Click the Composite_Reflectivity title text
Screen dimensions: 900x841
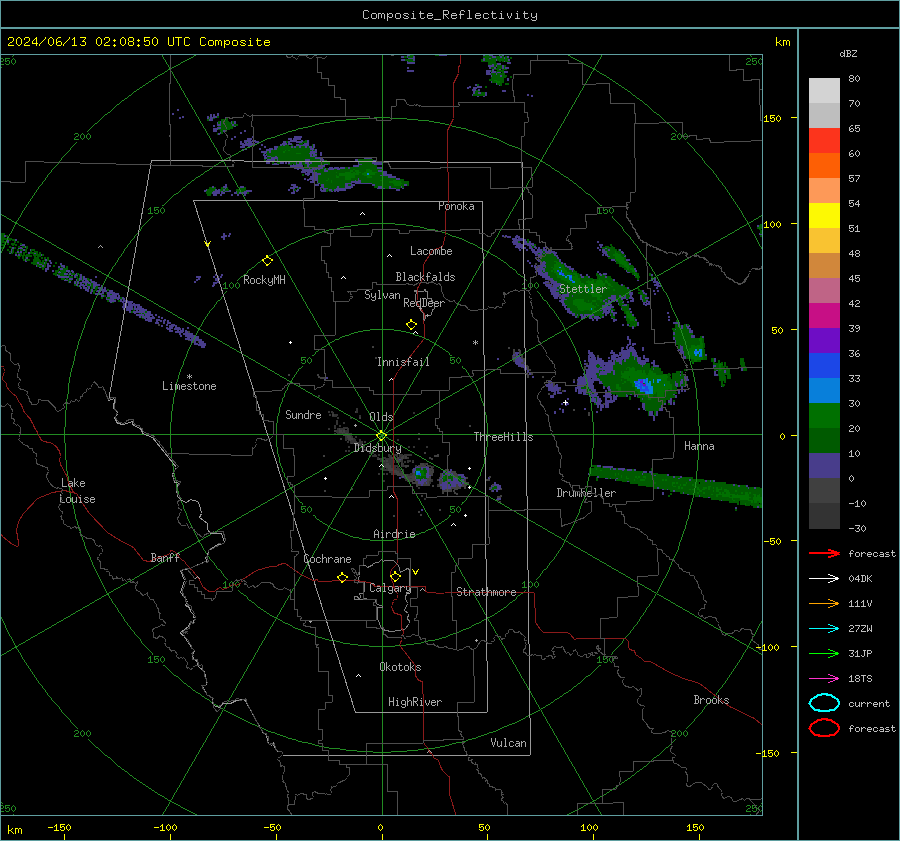[450, 15]
